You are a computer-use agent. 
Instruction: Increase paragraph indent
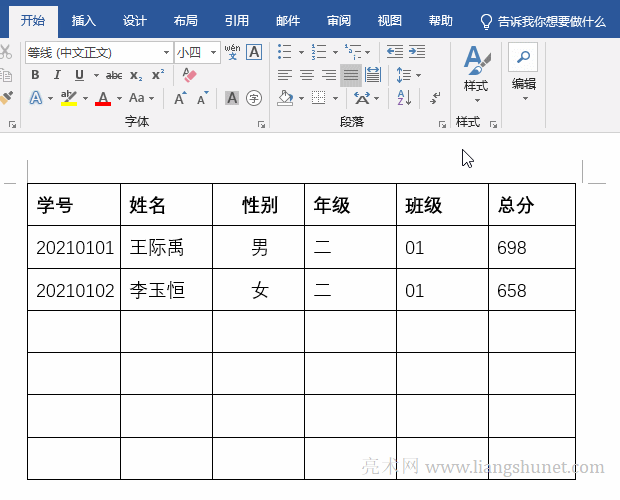click(x=417, y=52)
